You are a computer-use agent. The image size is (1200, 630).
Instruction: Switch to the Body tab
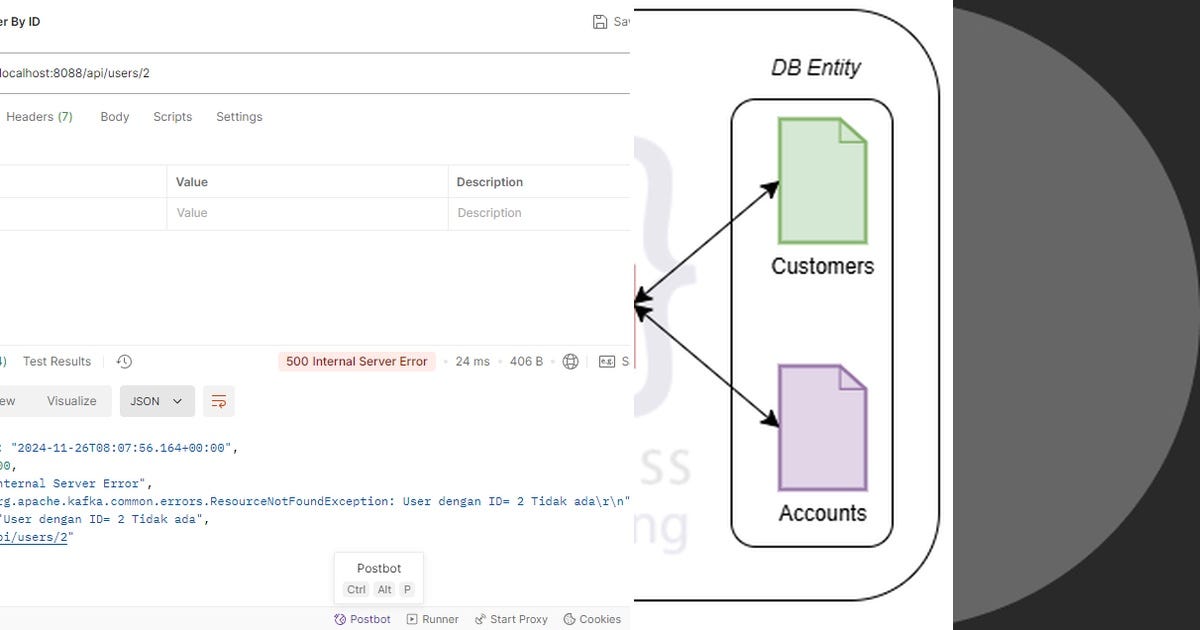(114, 116)
